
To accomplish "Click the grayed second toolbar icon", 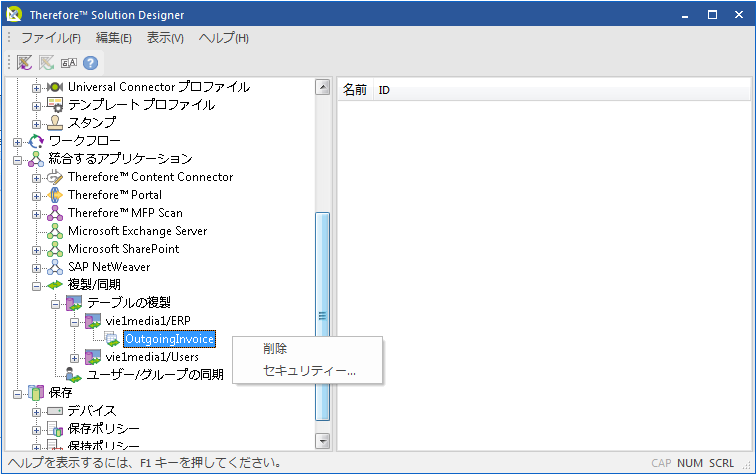I will click(46, 63).
